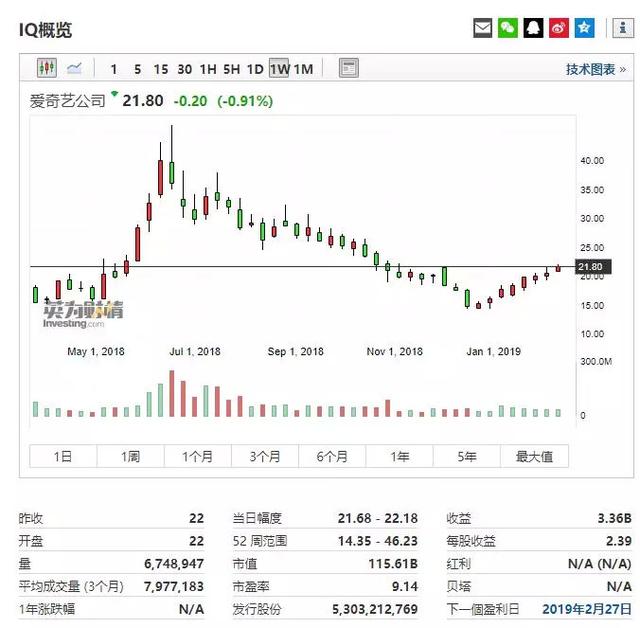The width and height of the screenshot is (640, 628).
Task: Toggle the news overlay icon in toolbar
Action: tap(349, 68)
